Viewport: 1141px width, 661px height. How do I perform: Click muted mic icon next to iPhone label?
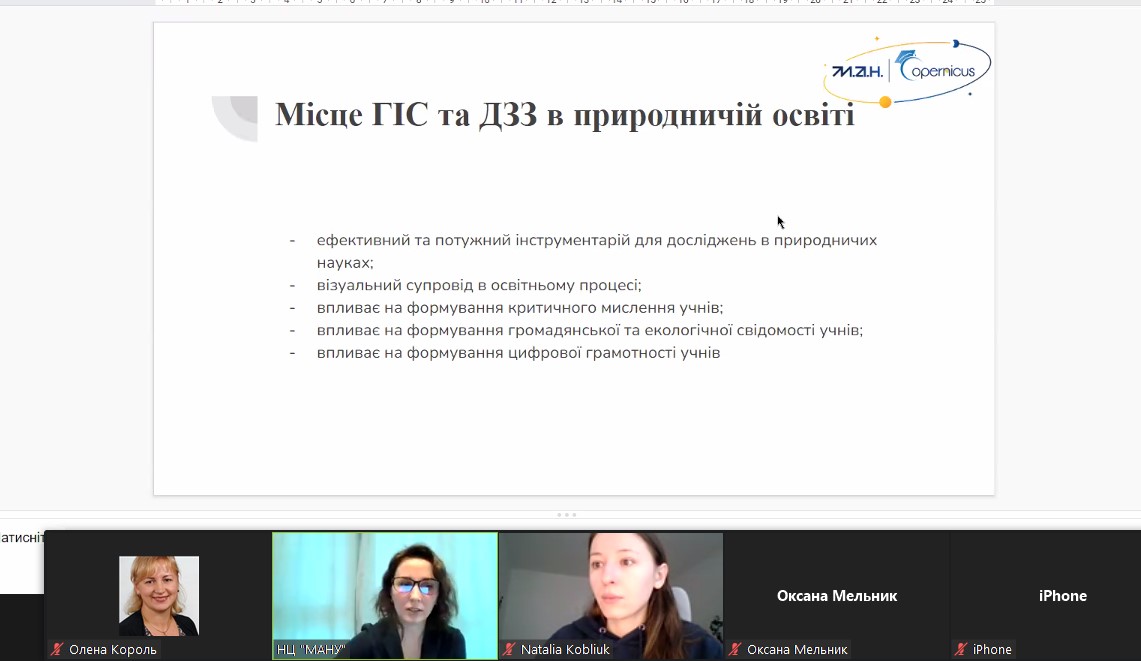click(x=961, y=650)
